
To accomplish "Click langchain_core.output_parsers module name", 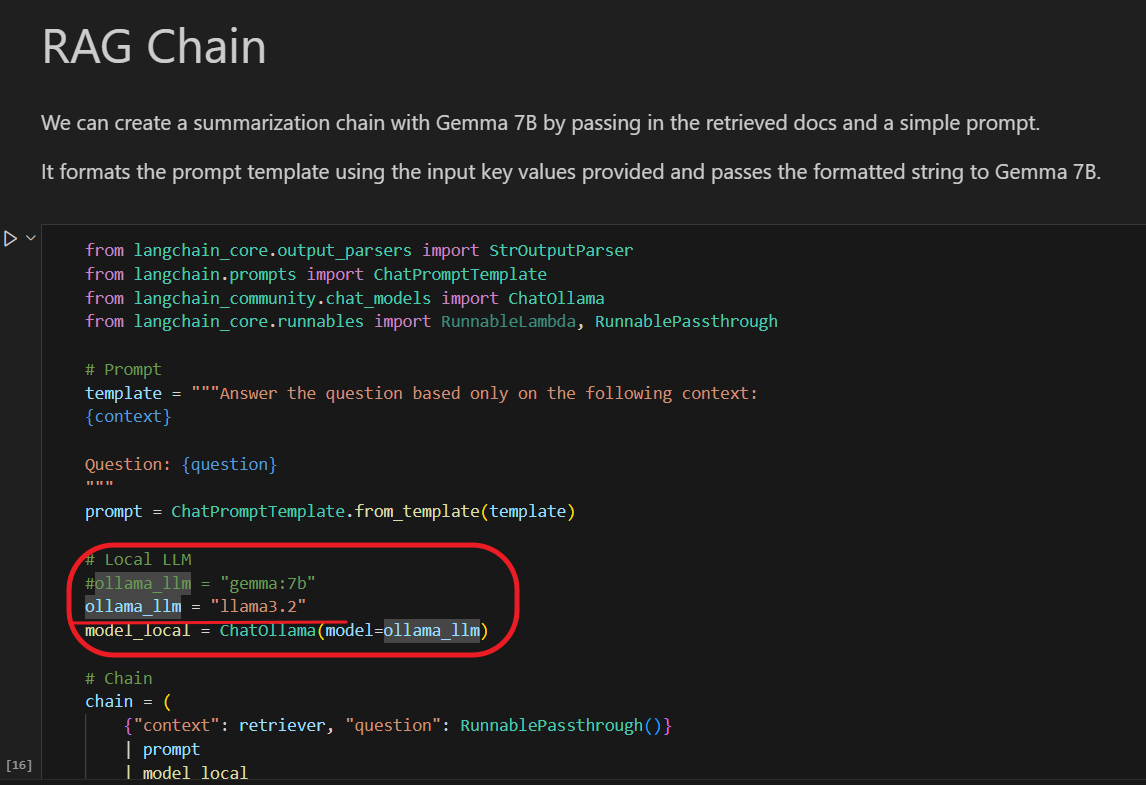I will tap(272, 250).
